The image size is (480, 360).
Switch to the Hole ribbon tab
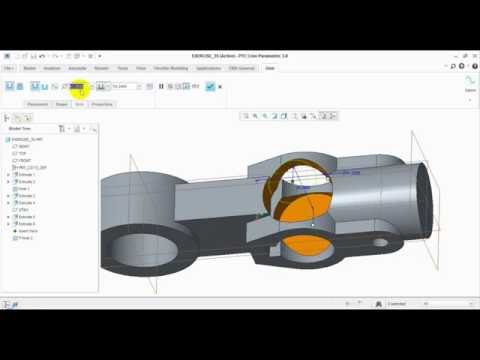pos(270,68)
